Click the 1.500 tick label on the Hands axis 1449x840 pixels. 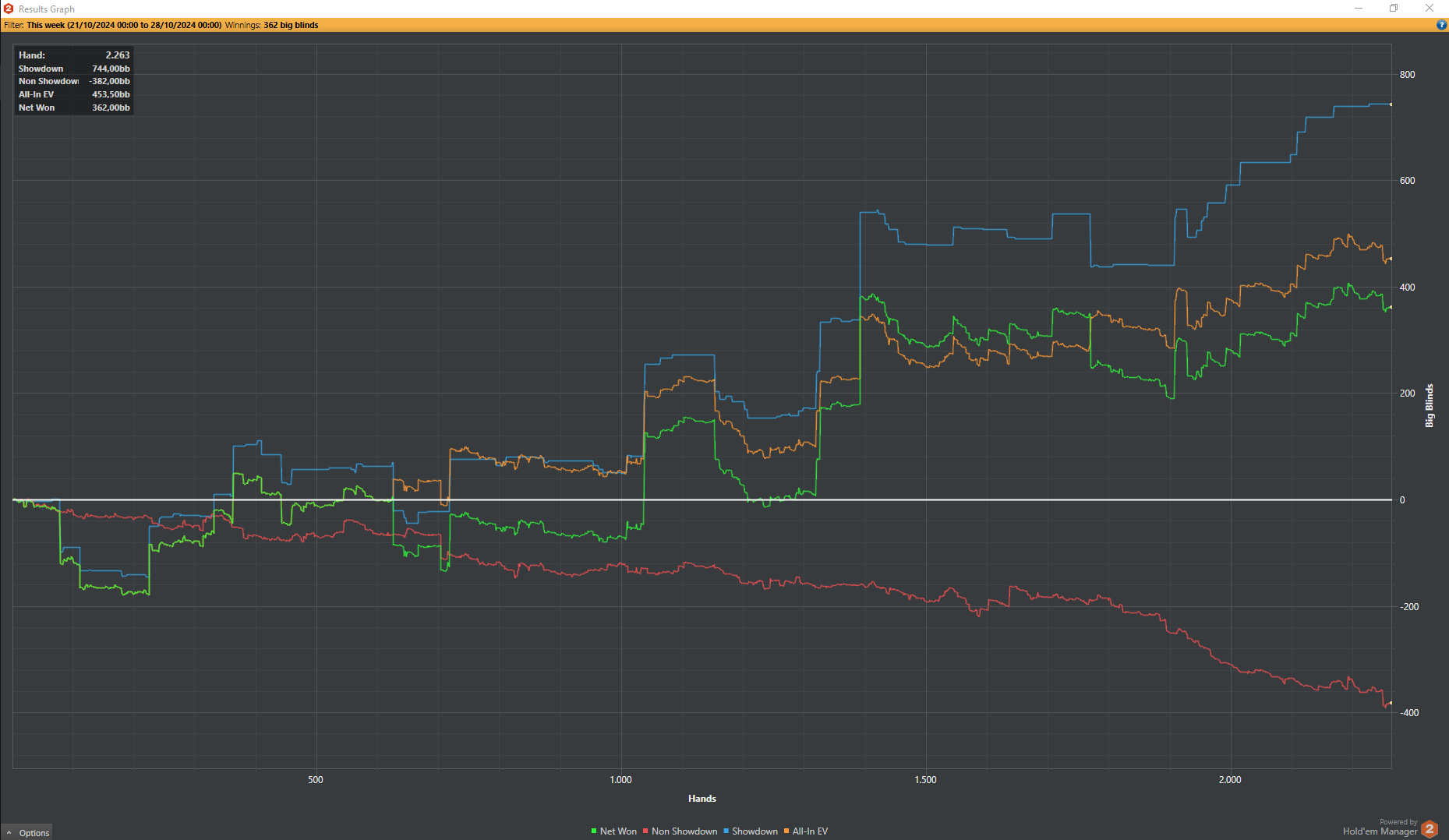point(925,780)
